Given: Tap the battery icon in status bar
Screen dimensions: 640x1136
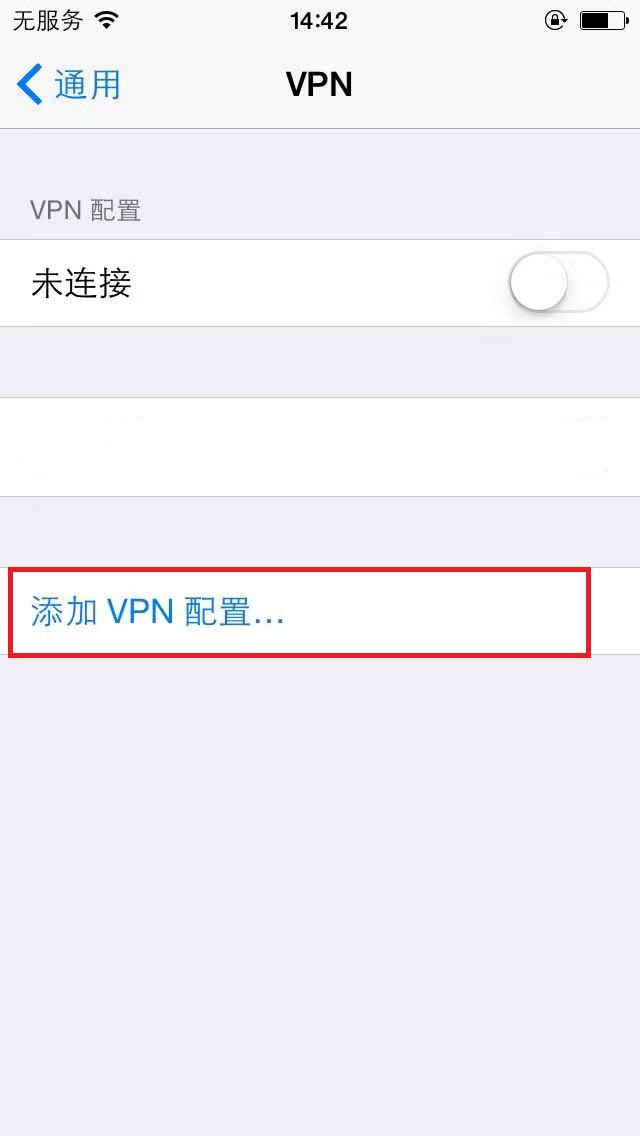Looking at the screenshot, I should [x=602, y=21].
